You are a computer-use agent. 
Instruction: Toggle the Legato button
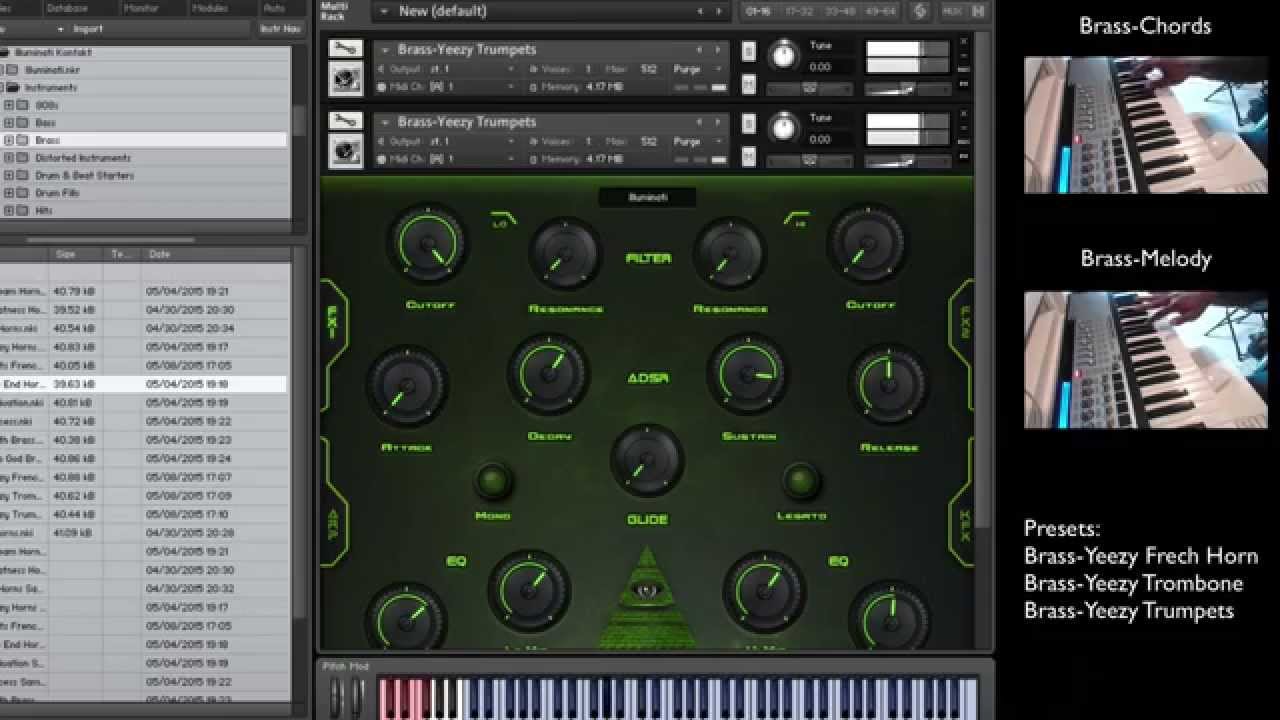(x=800, y=481)
